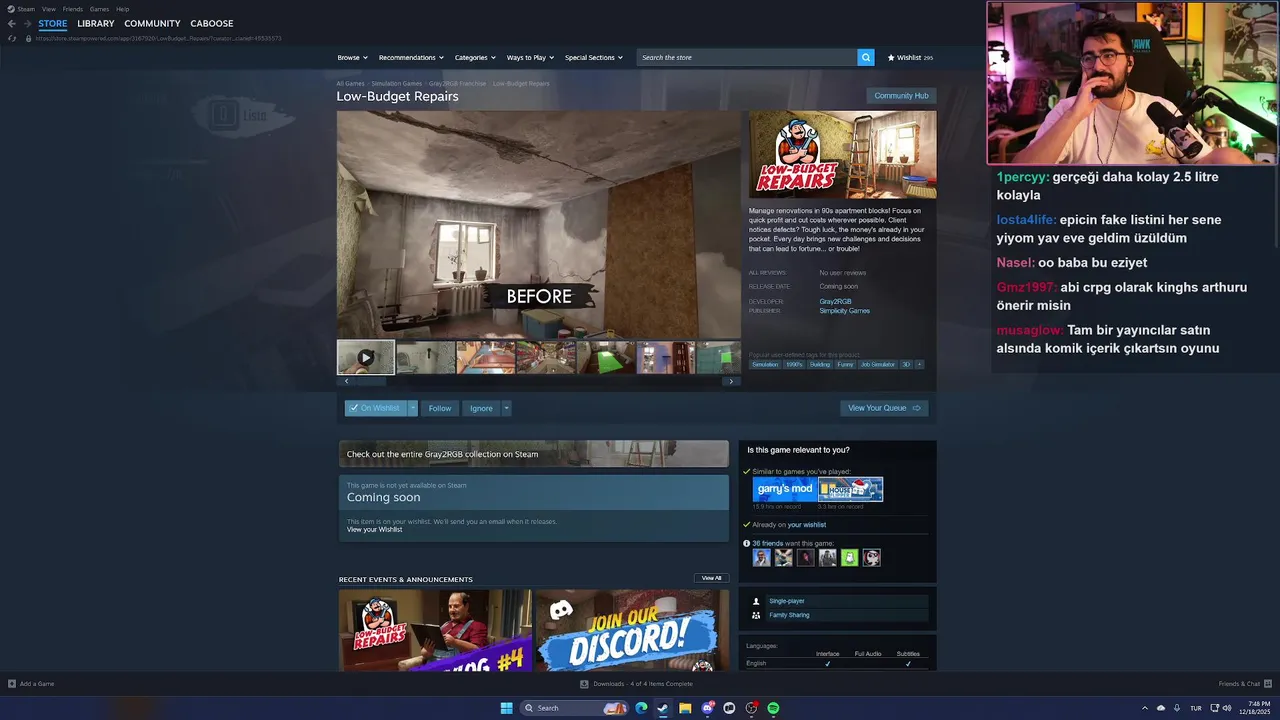This screenshot has width=1280, height=720.
Task: Expand the Ignore dropdown arrow
Action: tap(506, 408)
